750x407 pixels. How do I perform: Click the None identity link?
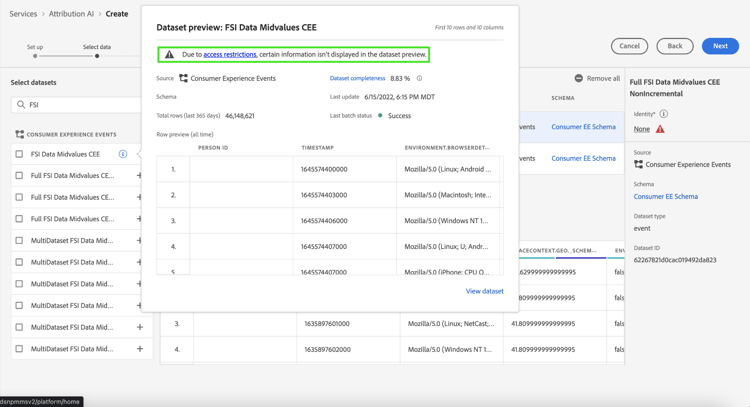point(642,129)
